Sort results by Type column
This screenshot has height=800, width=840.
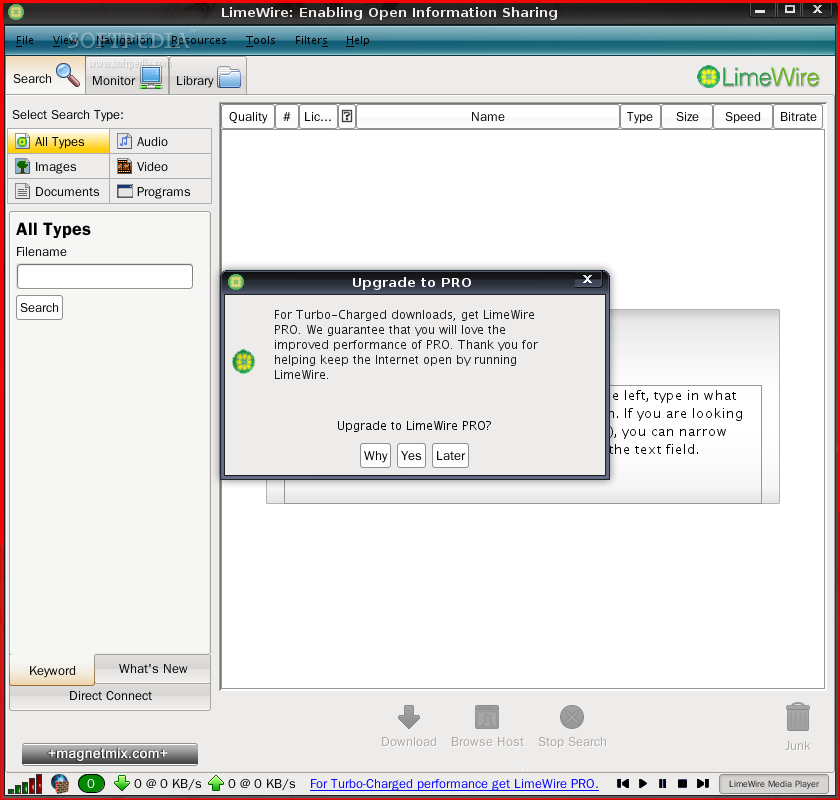click(640, 117)
